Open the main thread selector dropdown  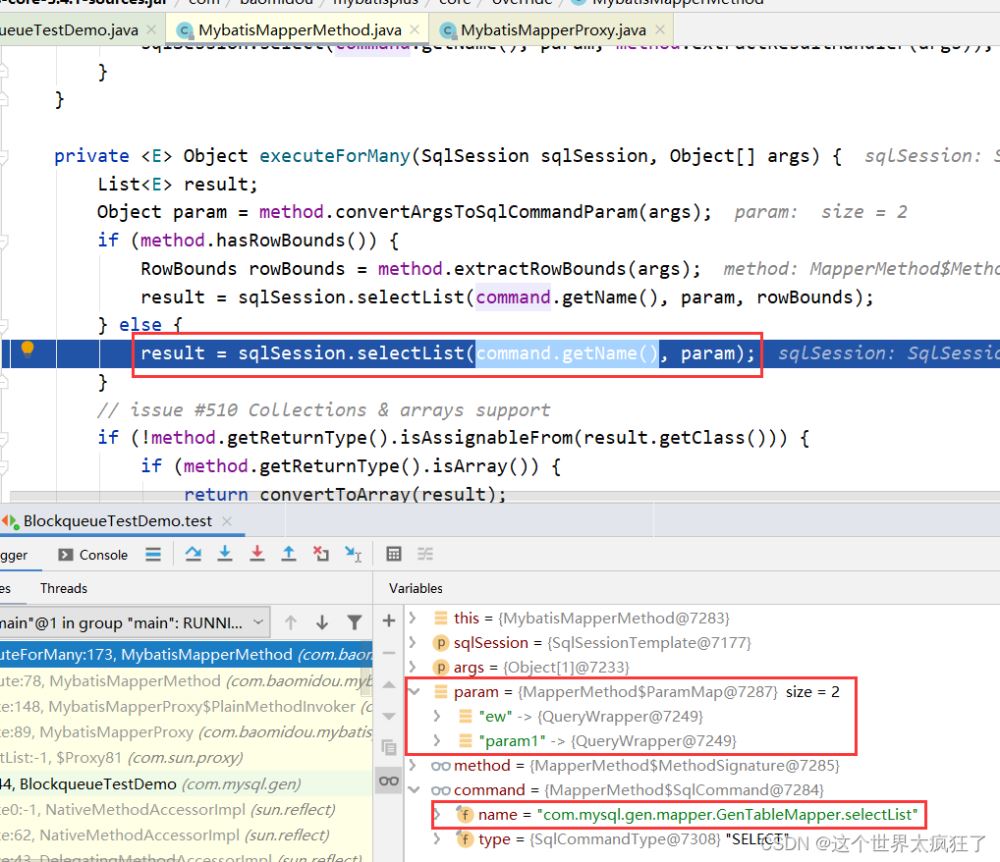pos(133,622)
